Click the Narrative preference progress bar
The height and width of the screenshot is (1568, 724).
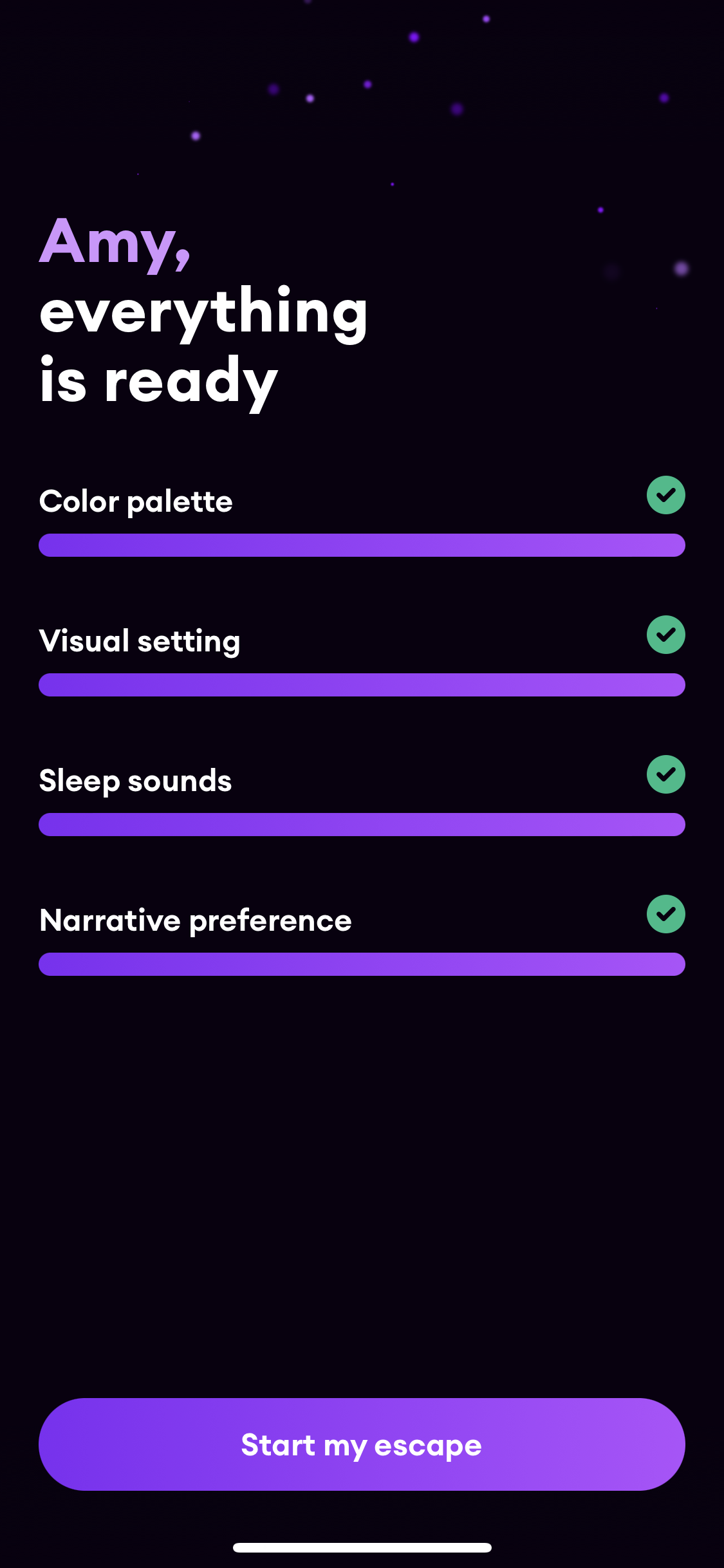[362, 964]
